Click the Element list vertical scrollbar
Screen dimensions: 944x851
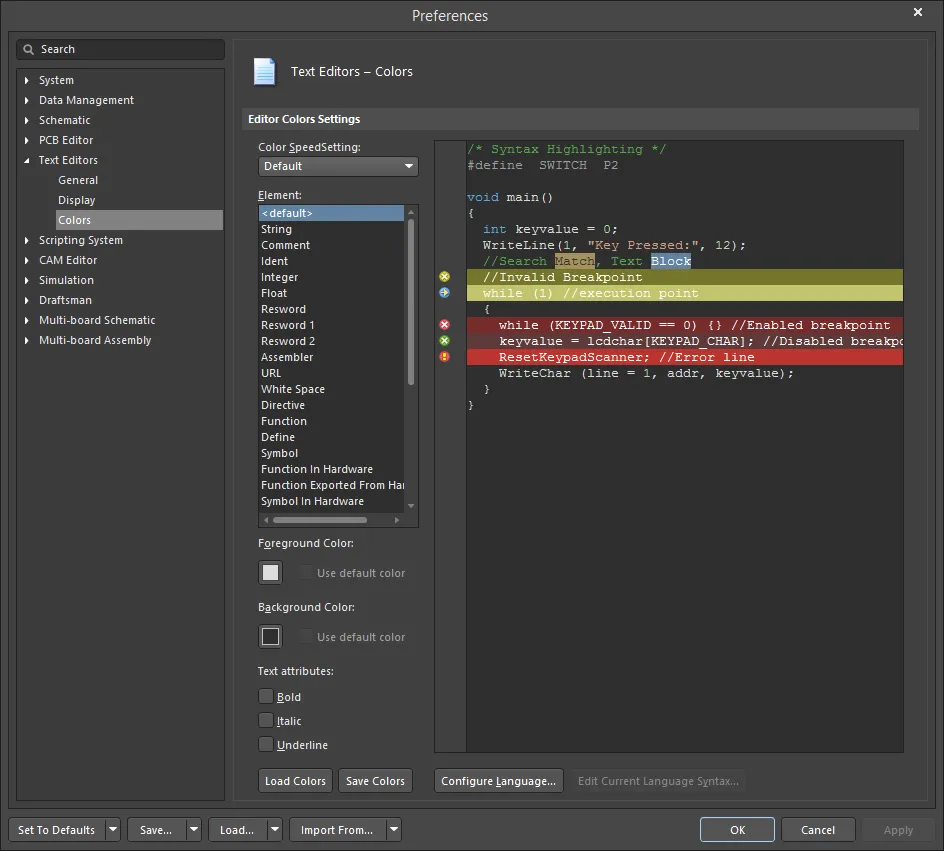click(411, 301)
